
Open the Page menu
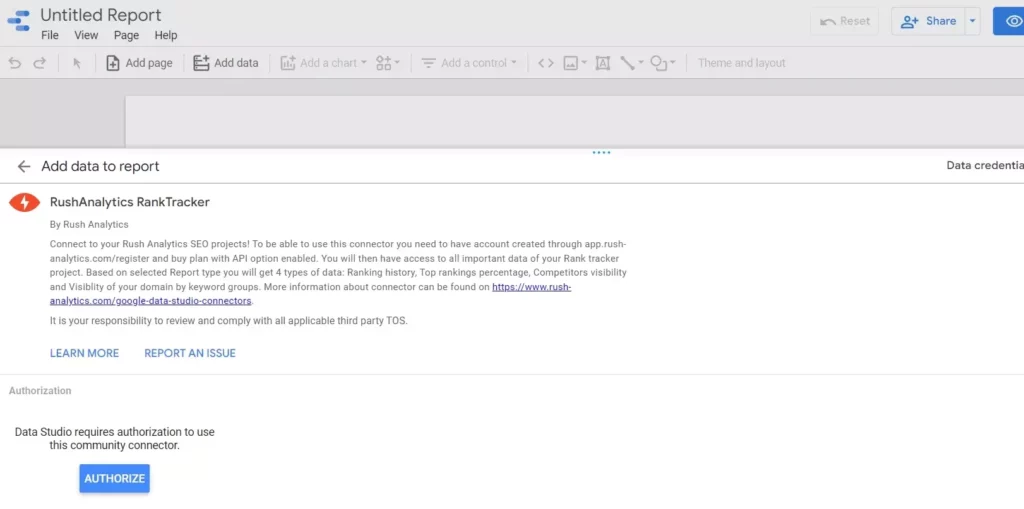click(127, 35)
